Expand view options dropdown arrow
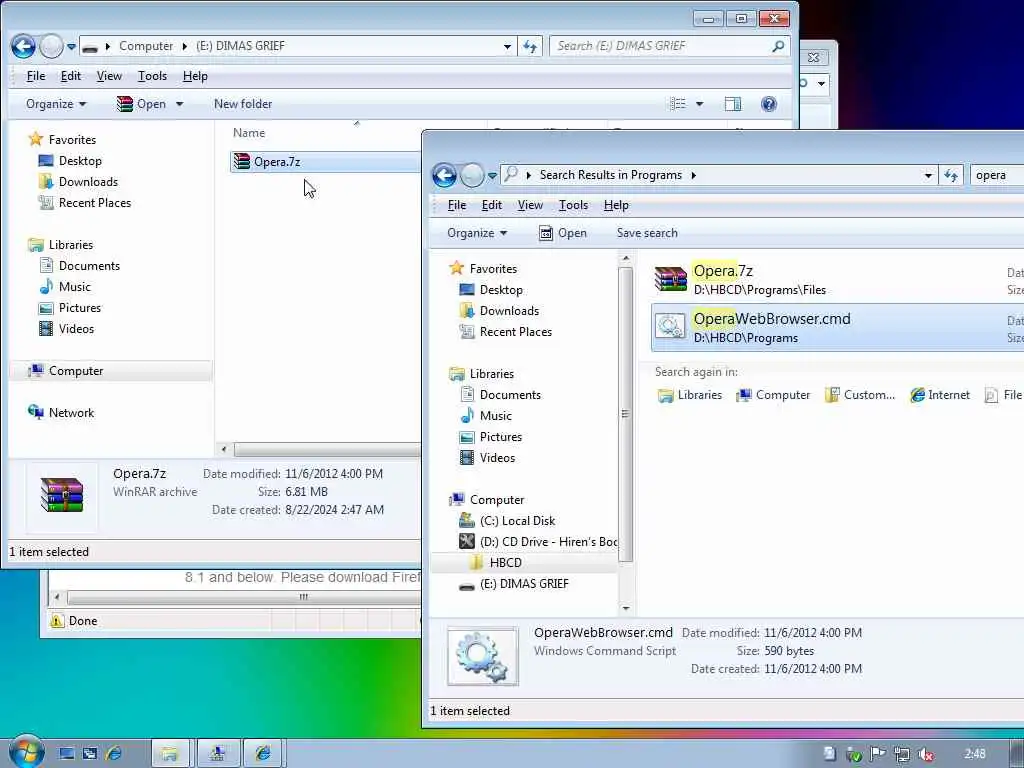The height and width of the screenshot is (768, 1024). click(699, 104)
